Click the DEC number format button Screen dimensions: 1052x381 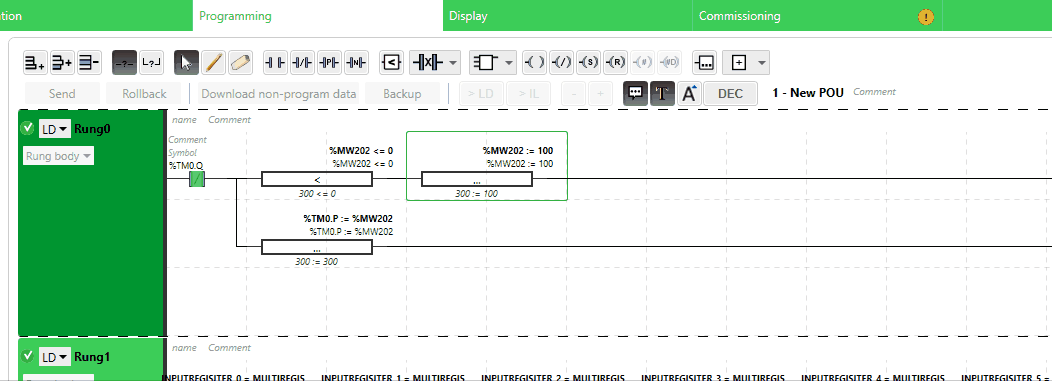tap(731, 93)
